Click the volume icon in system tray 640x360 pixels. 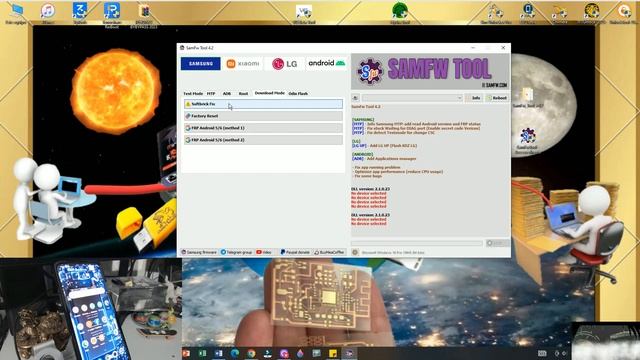pyautogui.click(x=564, y=353)
